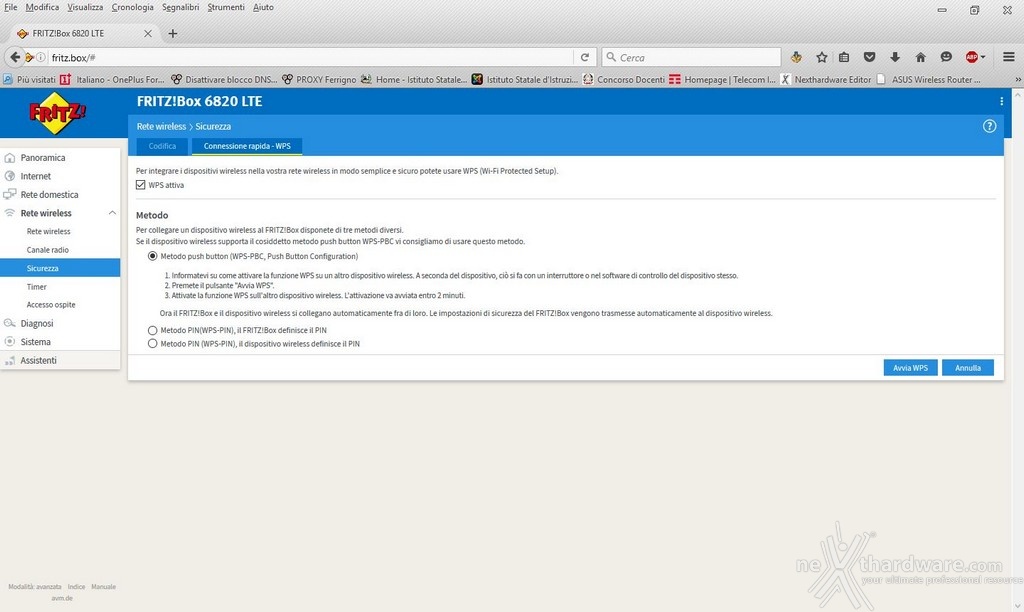Open the downloads arrow icon
Image resolution: width=1024 pixels, height=612 pixels.
(895, 57)
